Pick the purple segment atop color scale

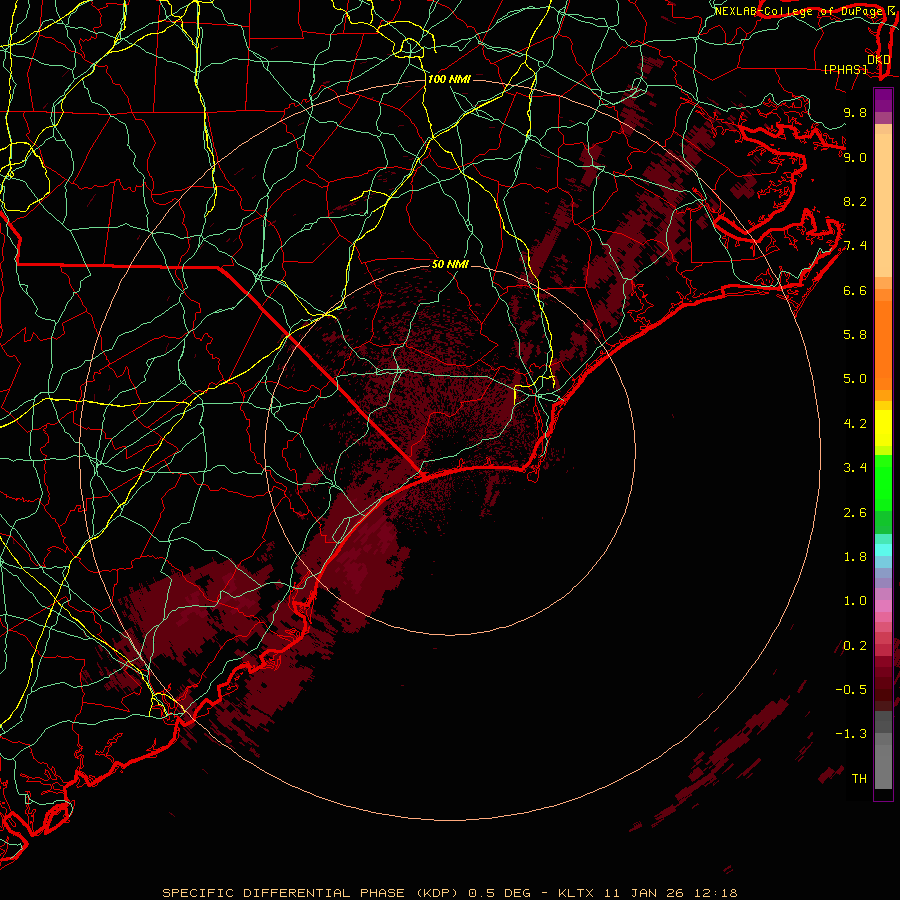pos(883,100)
